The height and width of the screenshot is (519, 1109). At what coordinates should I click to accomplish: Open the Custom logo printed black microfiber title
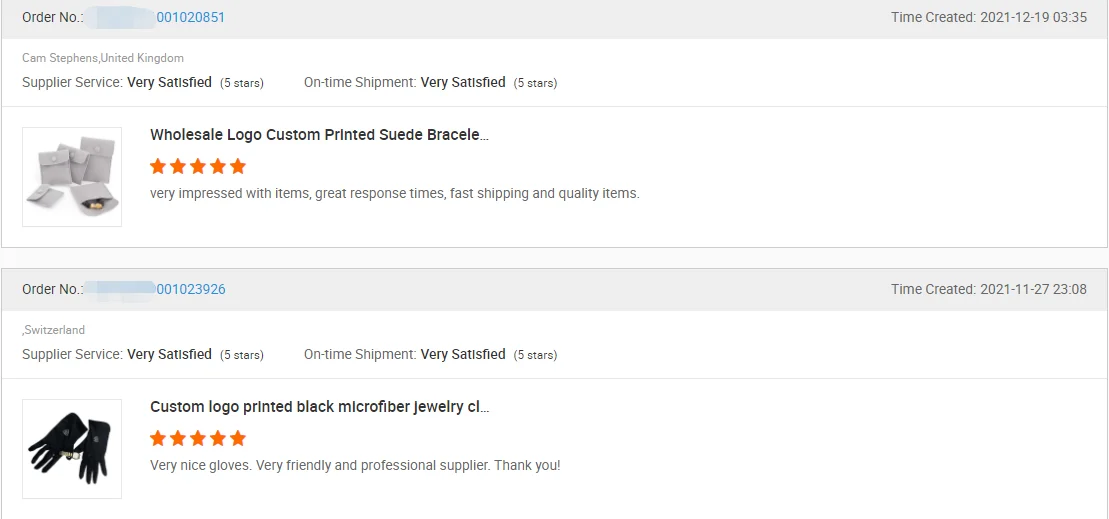[319, 407]
